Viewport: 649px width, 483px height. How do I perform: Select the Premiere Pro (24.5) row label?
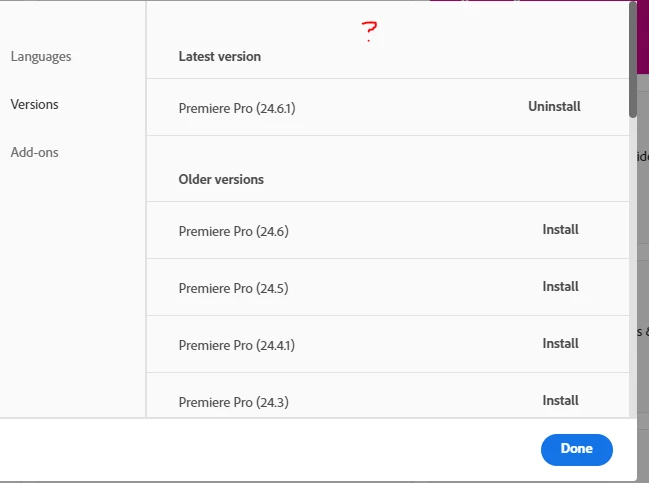point(233,289)
